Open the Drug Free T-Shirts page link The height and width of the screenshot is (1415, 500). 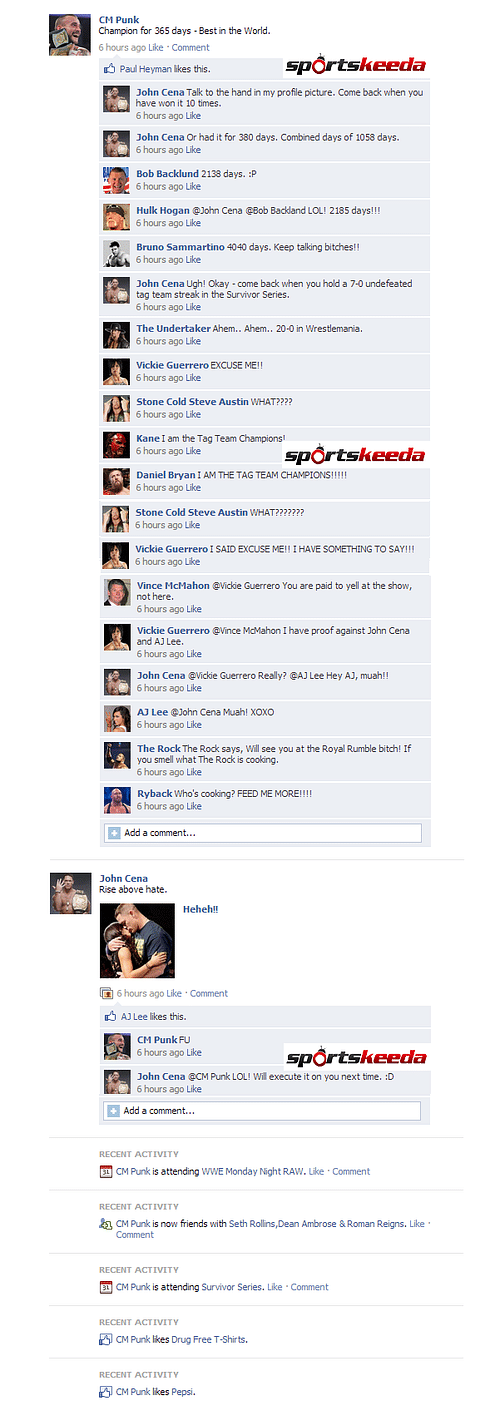coord(209,1339)
